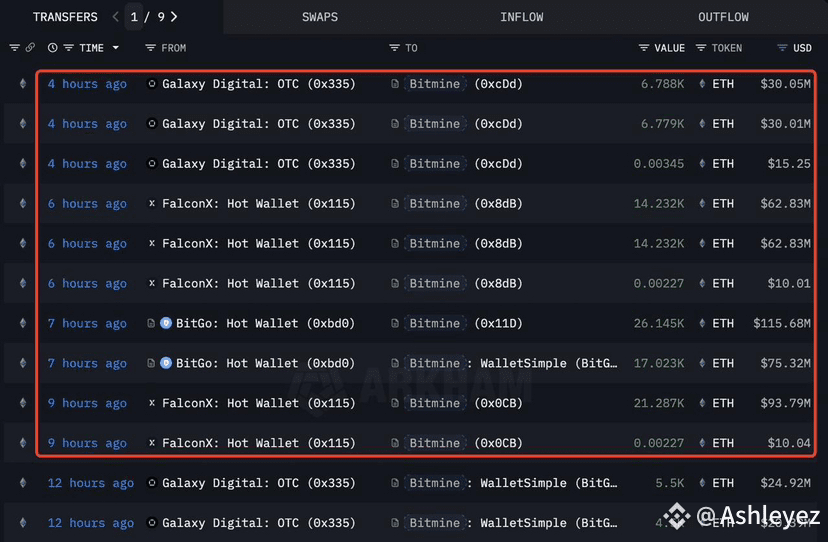Click the Ethereum chain icon on $30.05M row
The image size is (828, 542).
click(x=23, y=84)
